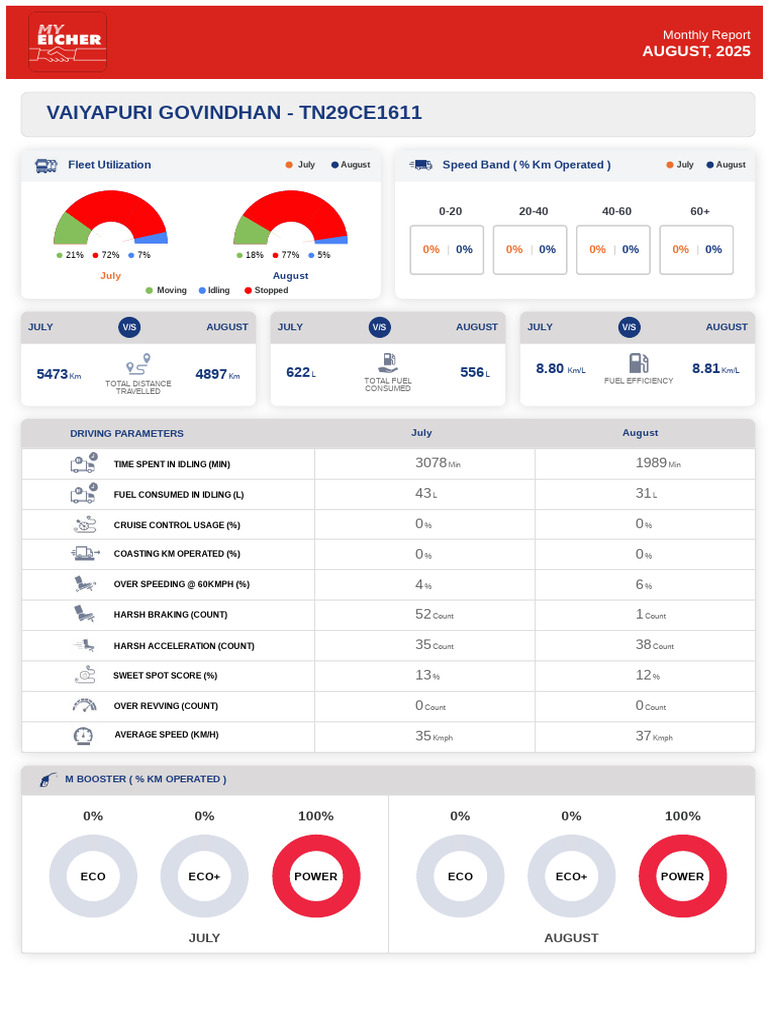Click the Cruise Control Usage icon
This screenshot has height=1024, width=768.
85,524
